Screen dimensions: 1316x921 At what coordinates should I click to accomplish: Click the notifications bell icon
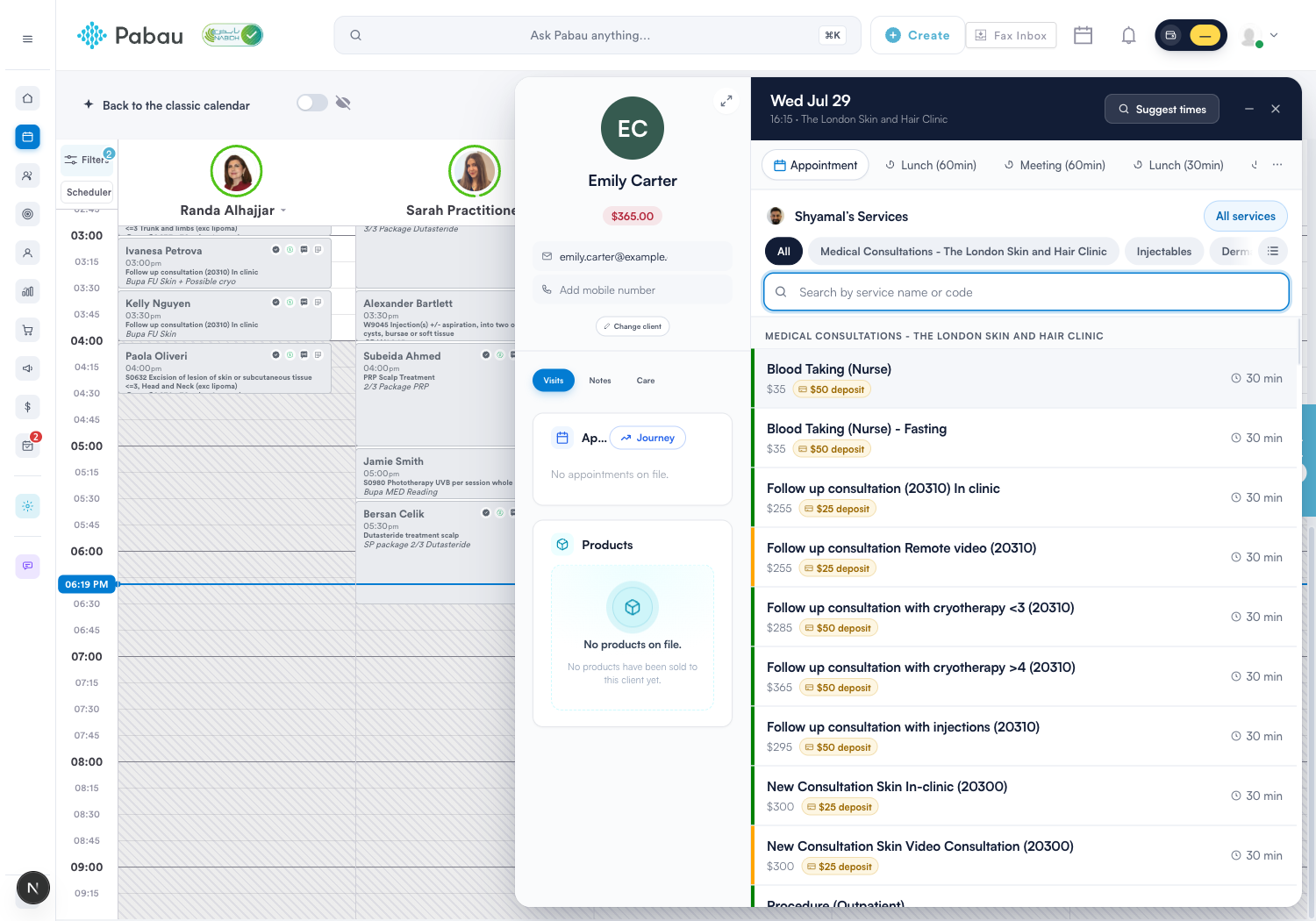[1129, 35]
